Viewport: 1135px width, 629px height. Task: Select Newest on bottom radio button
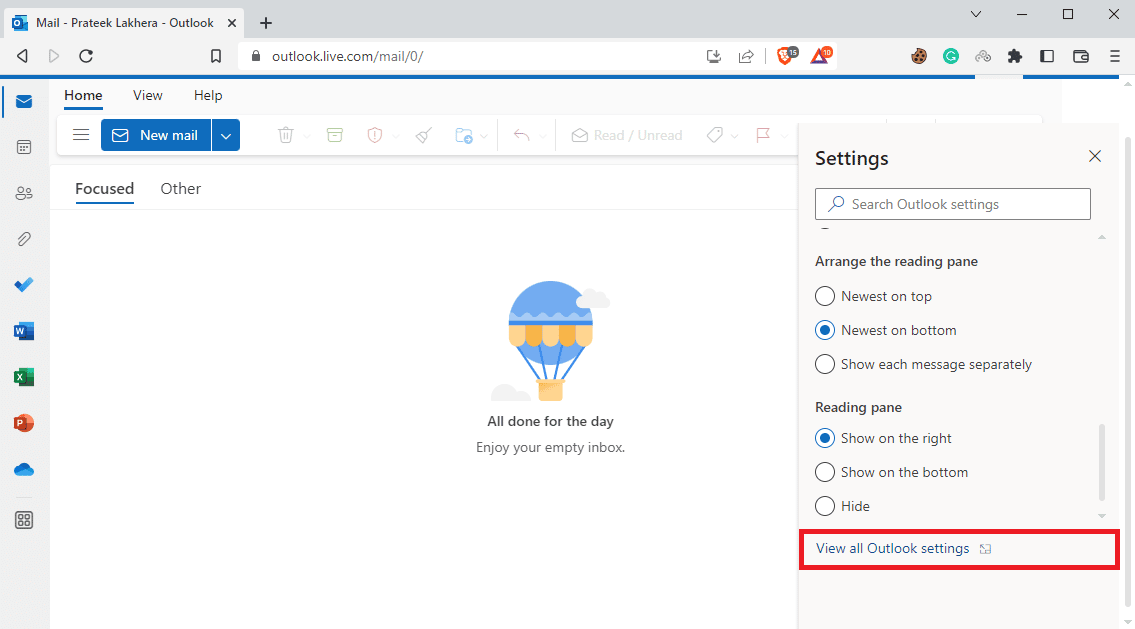click(x=824, y=330)
